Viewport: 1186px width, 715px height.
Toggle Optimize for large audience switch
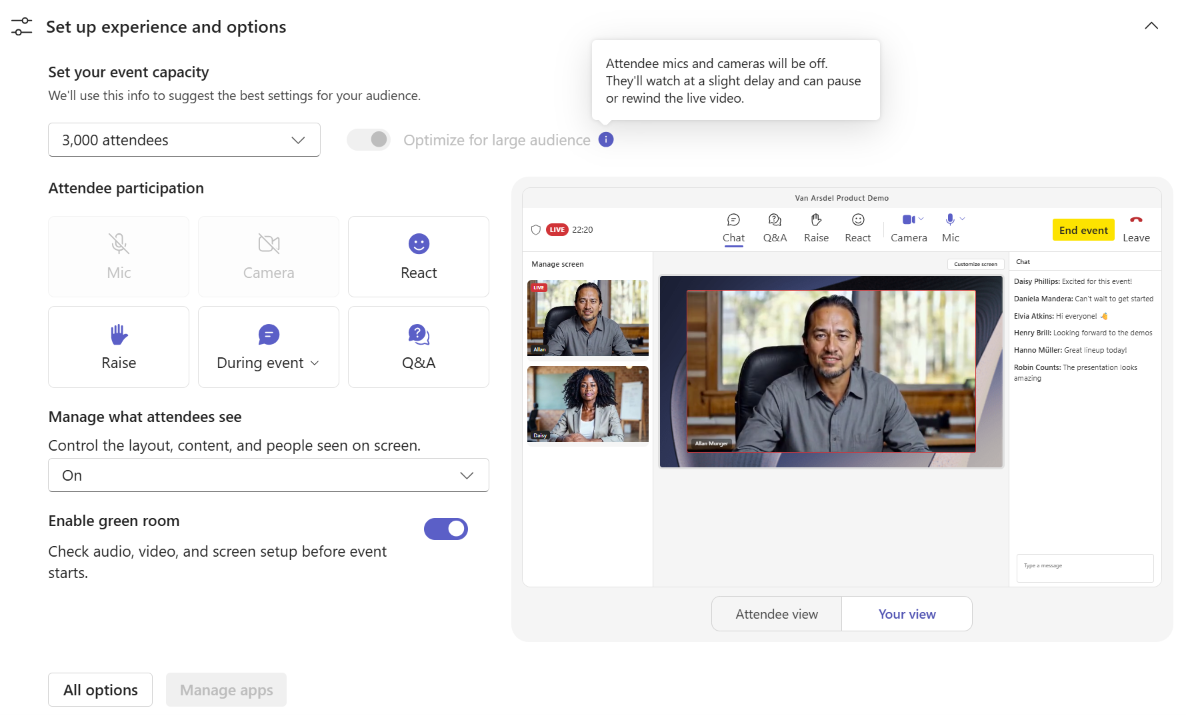pyautogui.click(x=368, y=140)
